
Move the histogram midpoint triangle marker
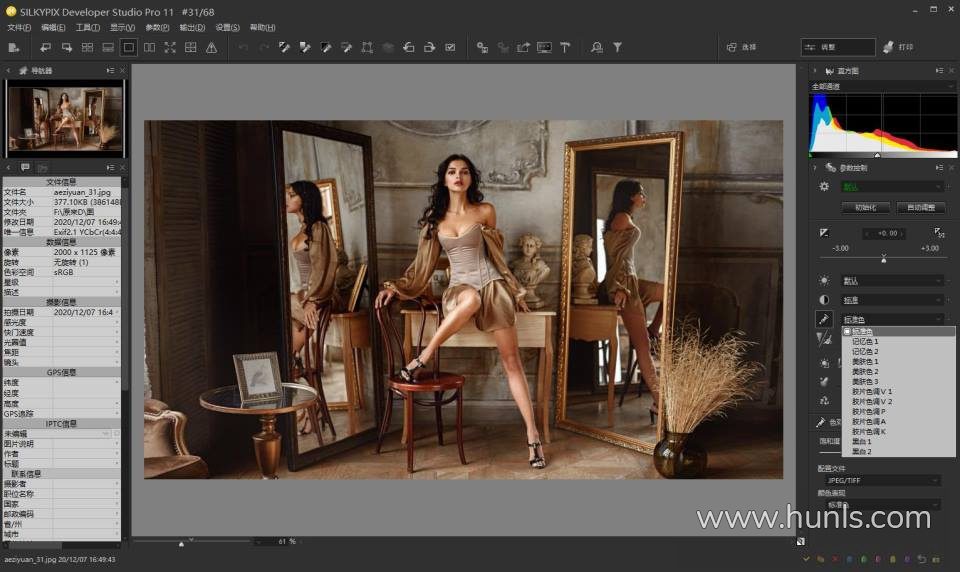click(877, 155)
